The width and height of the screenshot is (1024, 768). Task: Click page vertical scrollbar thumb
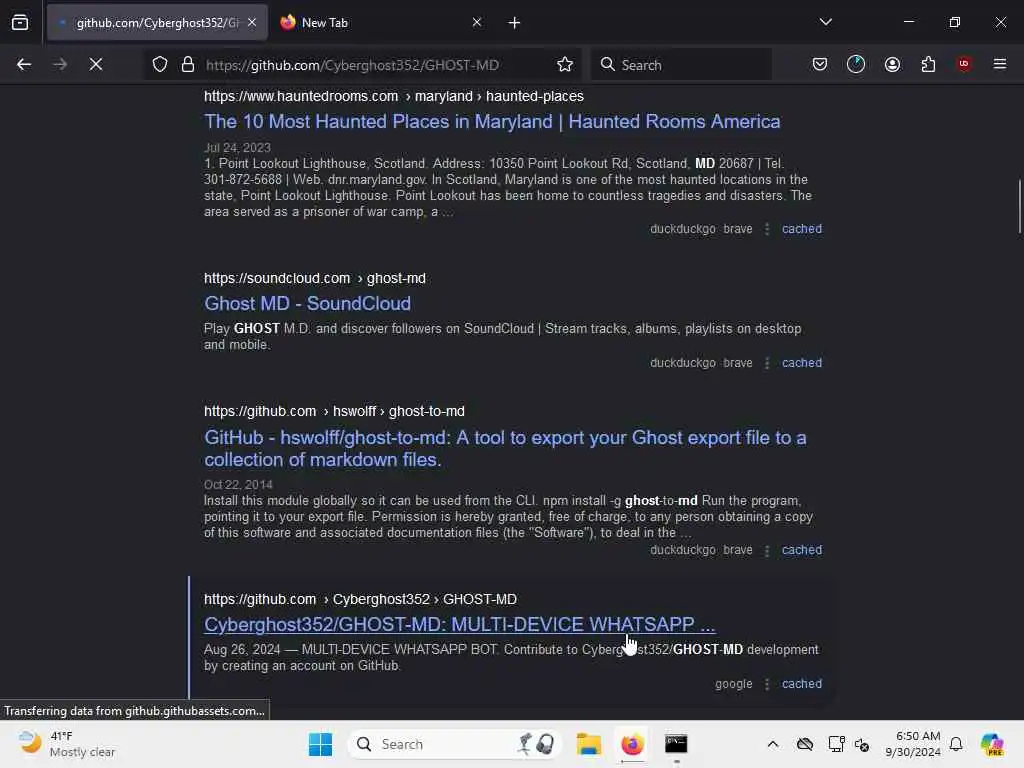1019,206
